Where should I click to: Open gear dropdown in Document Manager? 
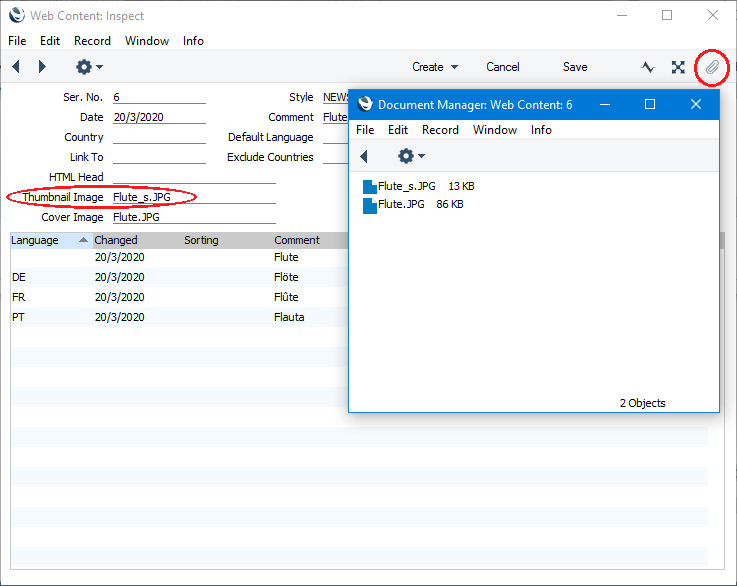coord(411,156)
